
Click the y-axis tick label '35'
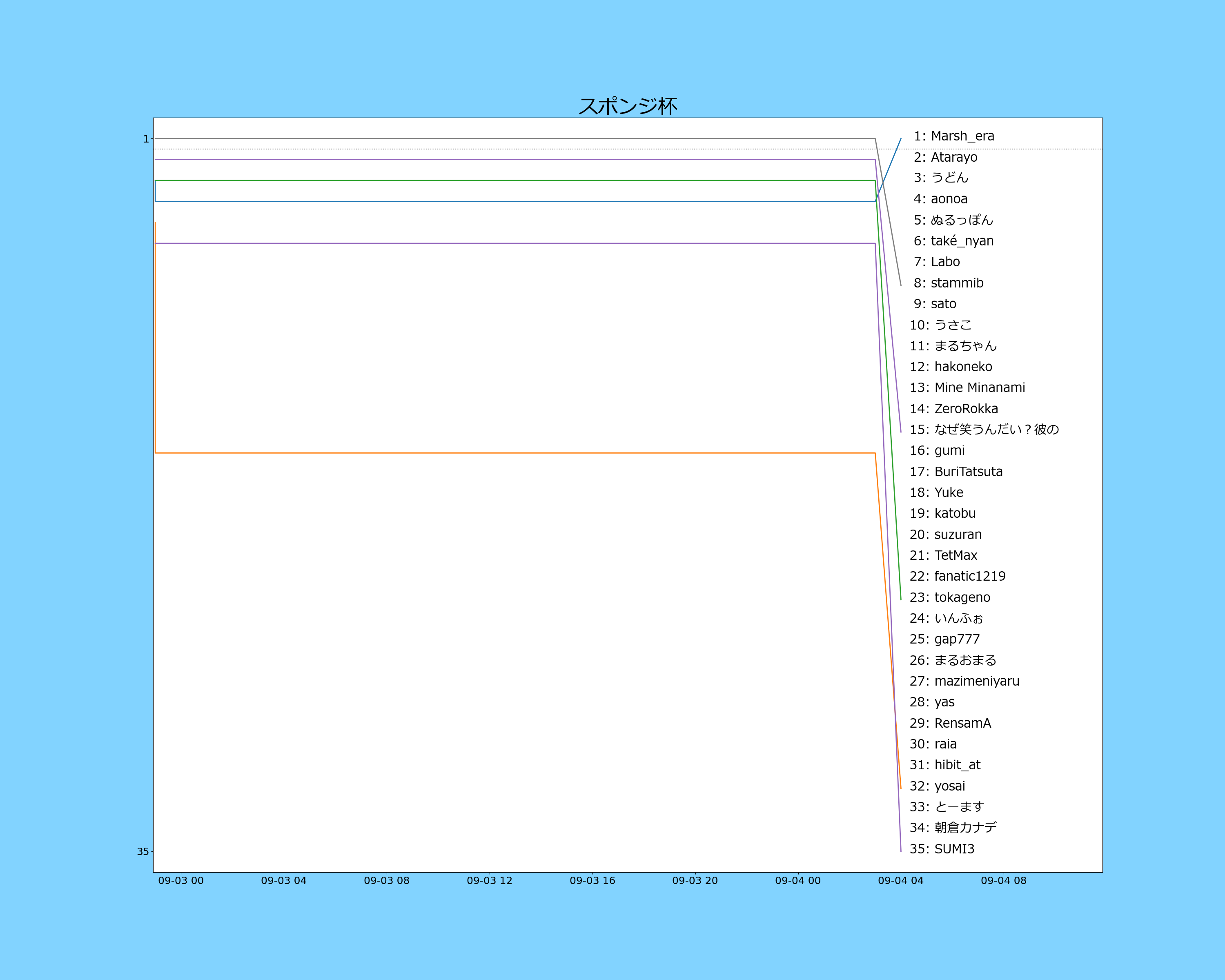pos(143,852)
